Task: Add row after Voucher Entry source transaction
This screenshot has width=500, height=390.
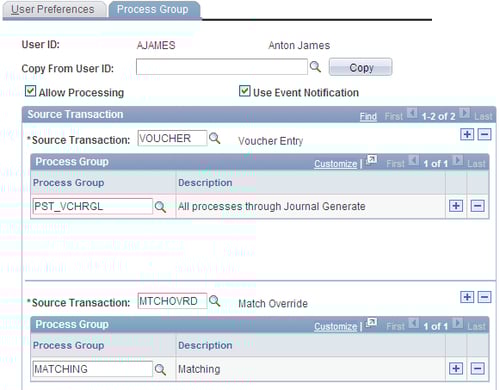Action: pyautogui.click(x=467, y=134)
